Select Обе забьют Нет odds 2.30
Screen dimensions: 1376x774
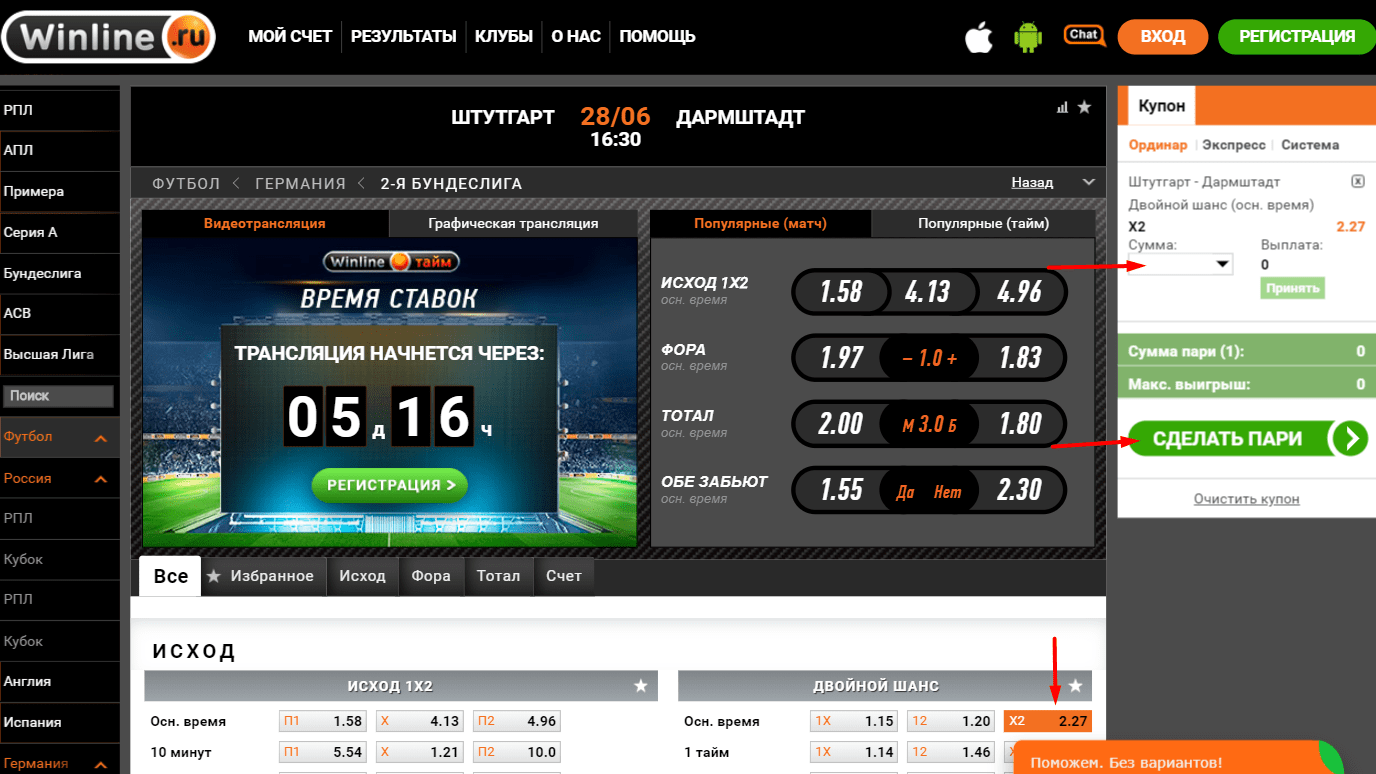1019,490
